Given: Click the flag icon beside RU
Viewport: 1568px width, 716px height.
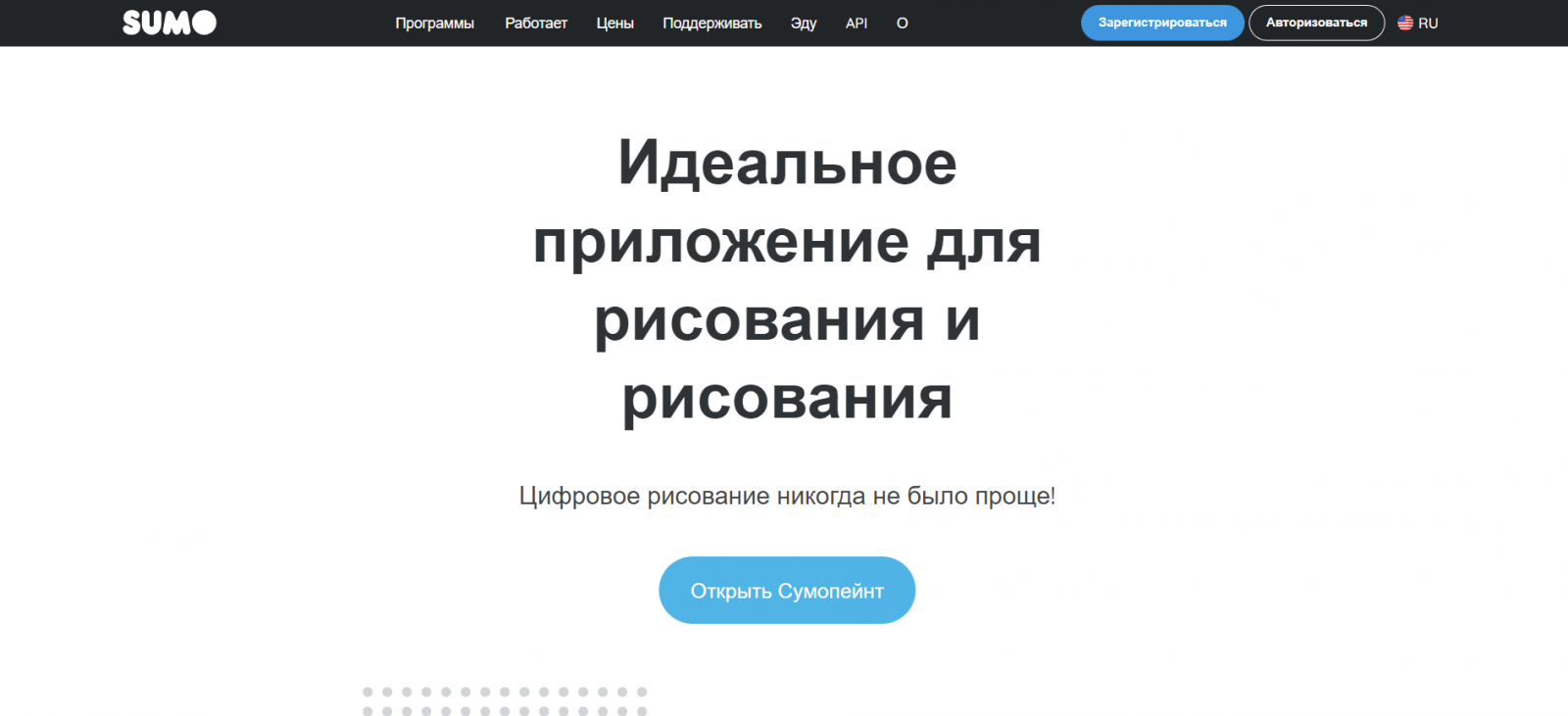Looking at the screenshot, I should click(x=1405, y=23).
